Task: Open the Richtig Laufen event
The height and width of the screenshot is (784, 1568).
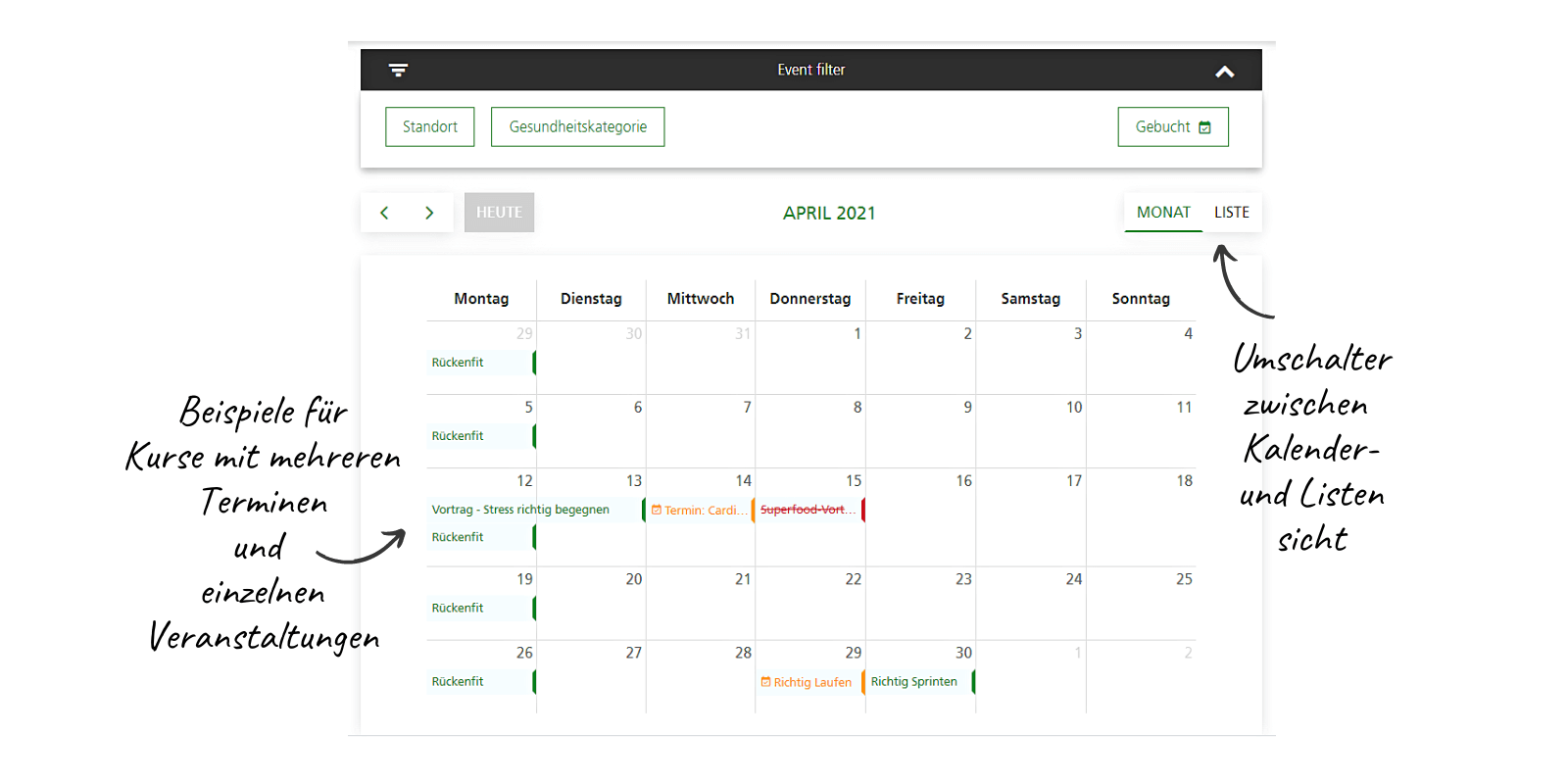Action: [810, 682]
